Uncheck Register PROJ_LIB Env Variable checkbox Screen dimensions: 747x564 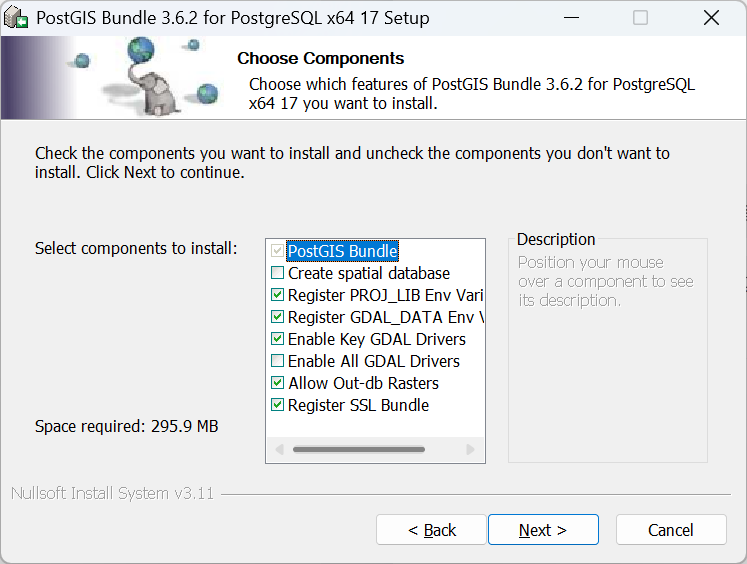click(277, 295)
